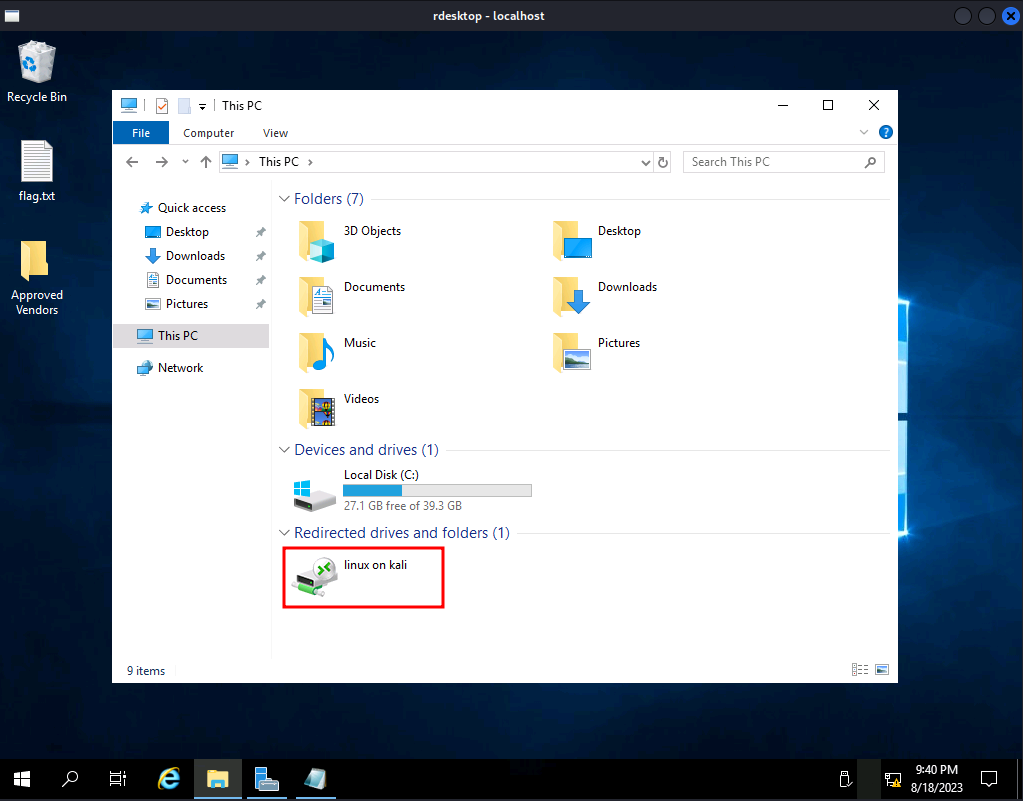Open the View ribbon tab
This screenshot has width=1023, height=801.
(275, 133)
